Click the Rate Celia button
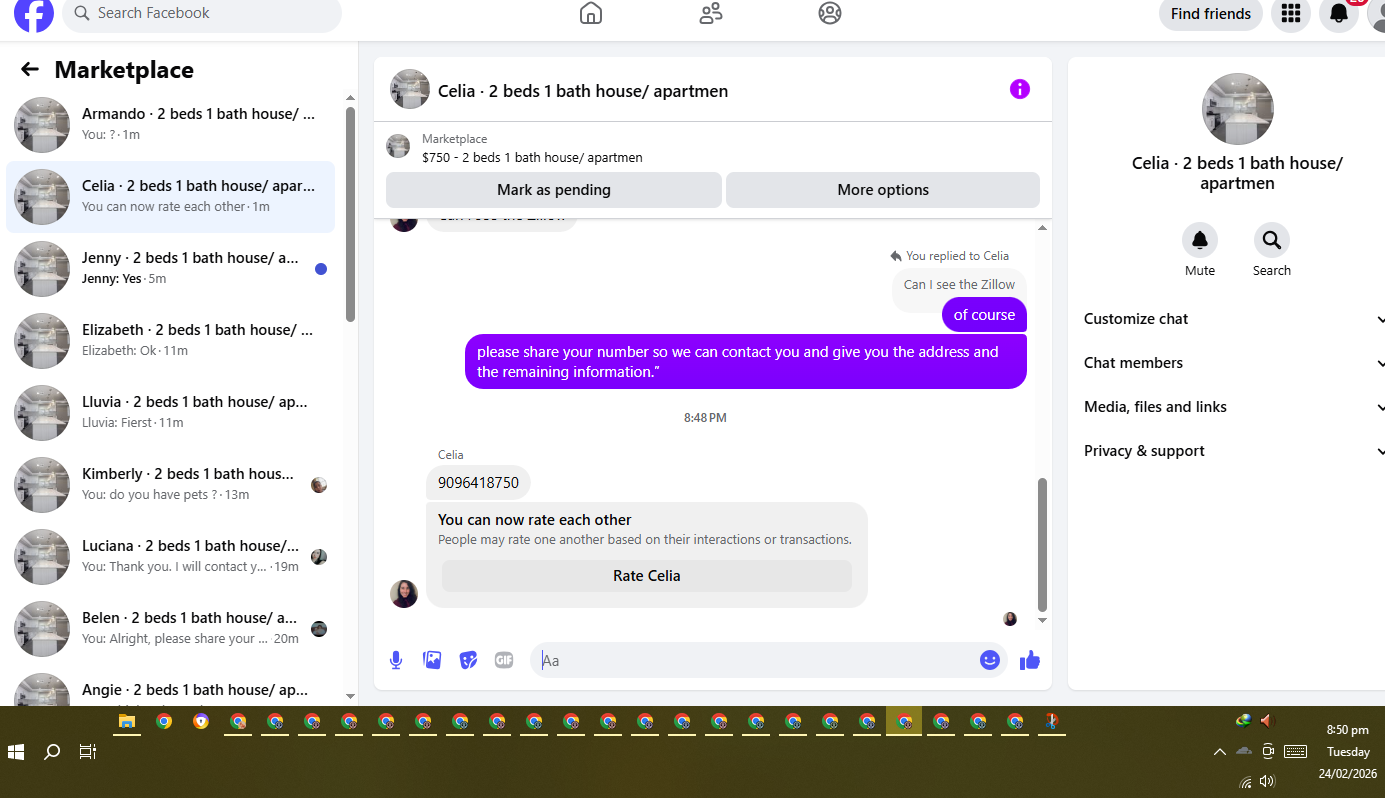1385x798 pixels. tap(647, 576)
